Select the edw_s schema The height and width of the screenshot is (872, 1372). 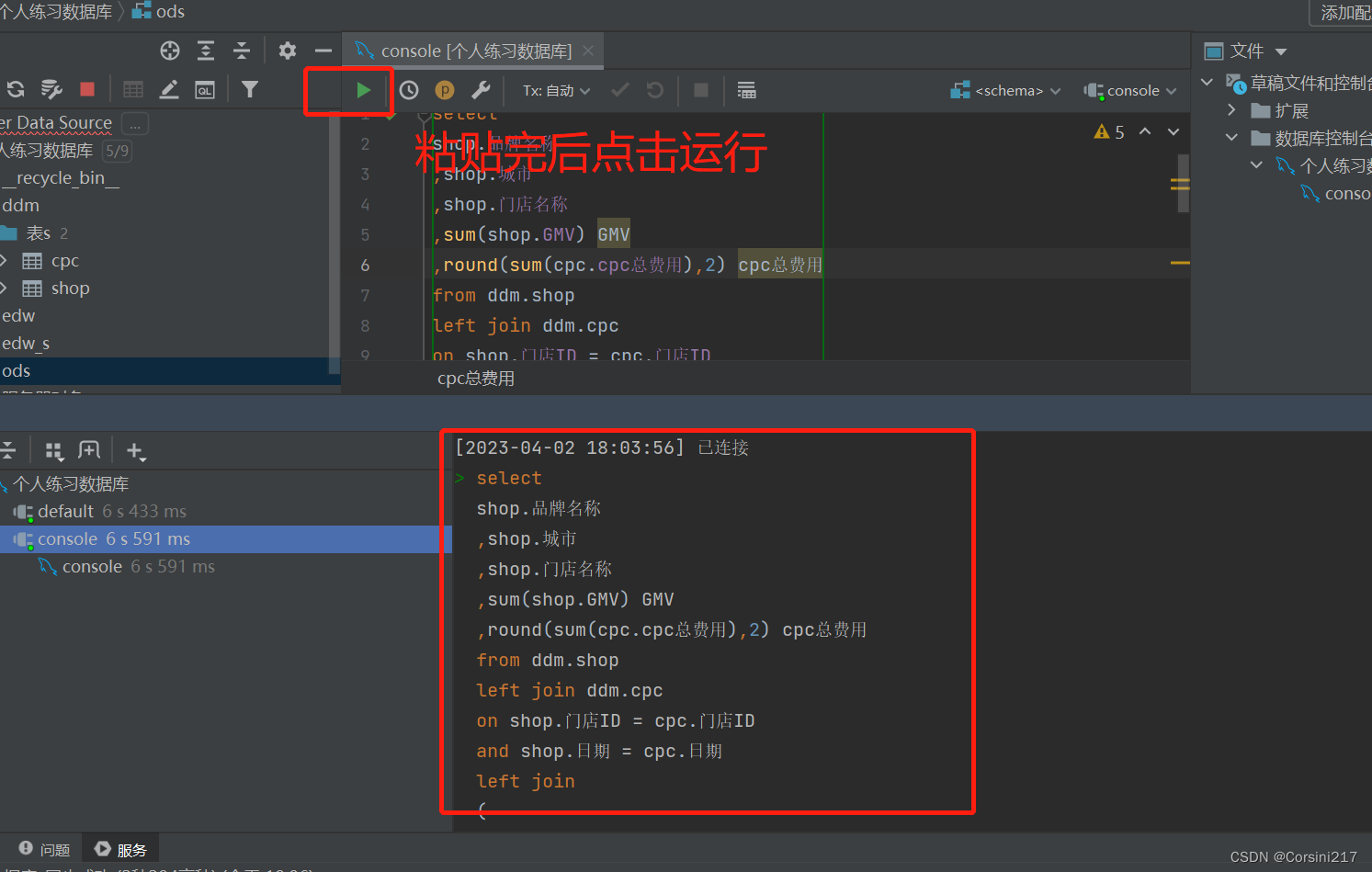click(x=26, y=344)
